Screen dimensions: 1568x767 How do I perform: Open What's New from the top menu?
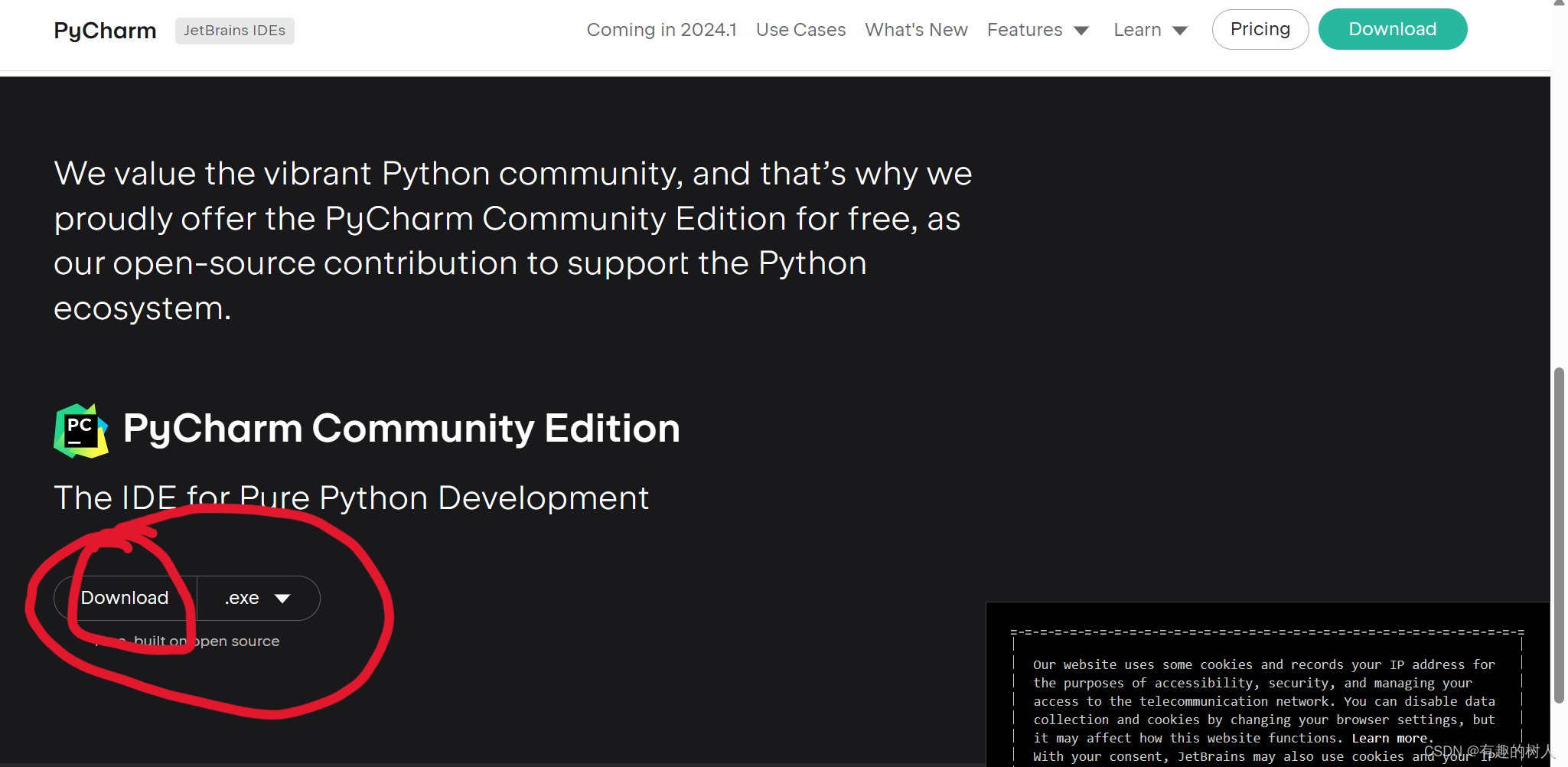point(916,29)
